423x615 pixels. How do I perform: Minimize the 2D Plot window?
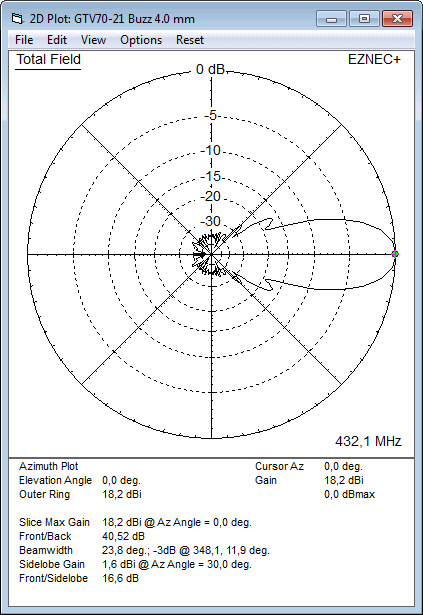tap(332, 19)
